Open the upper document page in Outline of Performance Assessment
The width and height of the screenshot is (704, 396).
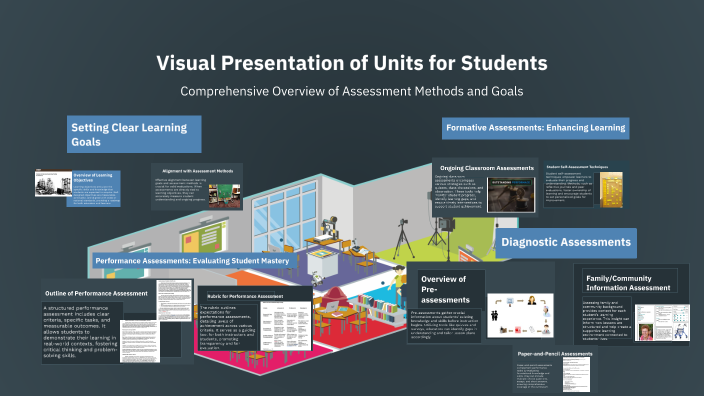click(174, 300)
